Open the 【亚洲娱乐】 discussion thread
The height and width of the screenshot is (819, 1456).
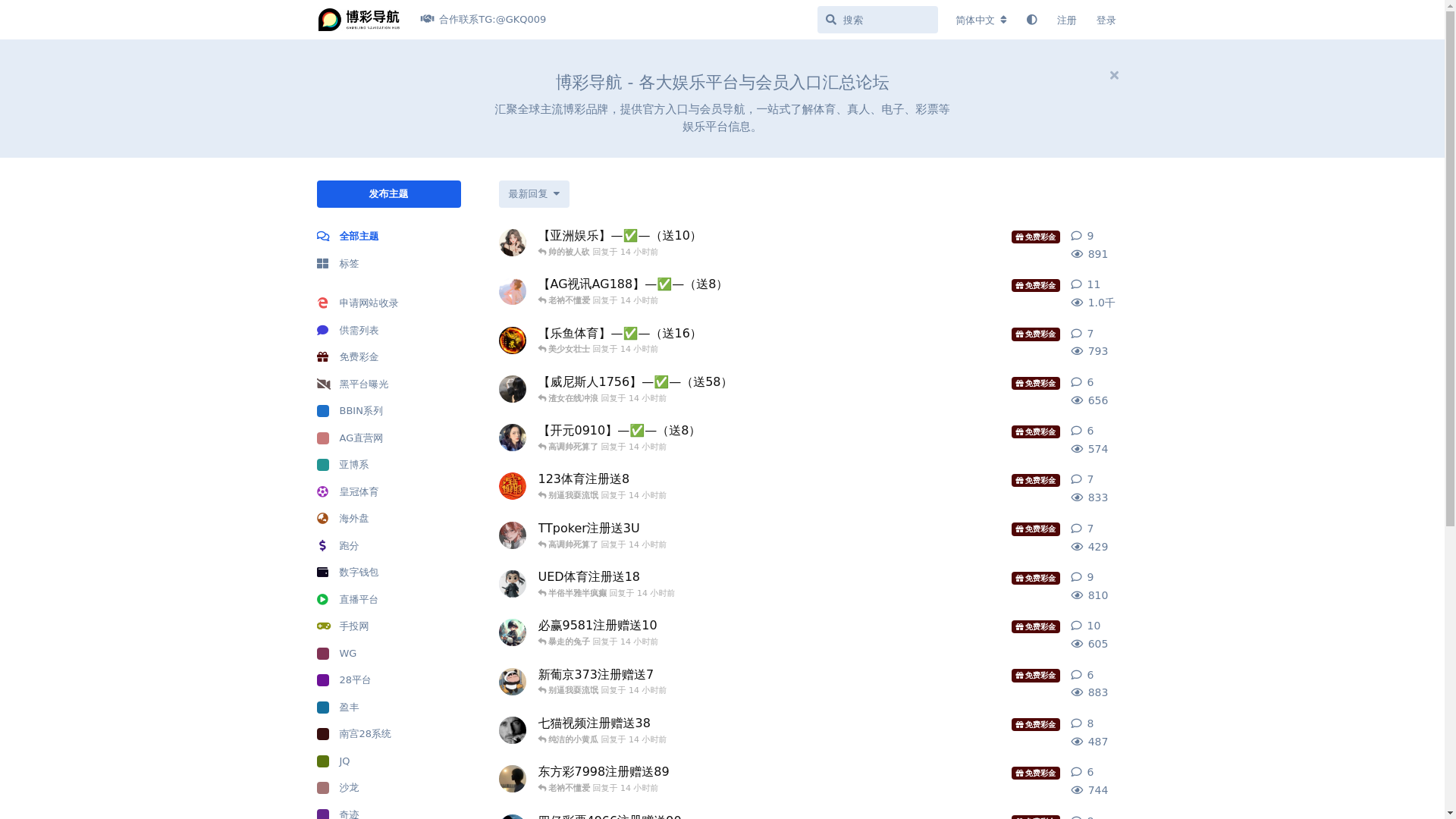pos(620,236)
